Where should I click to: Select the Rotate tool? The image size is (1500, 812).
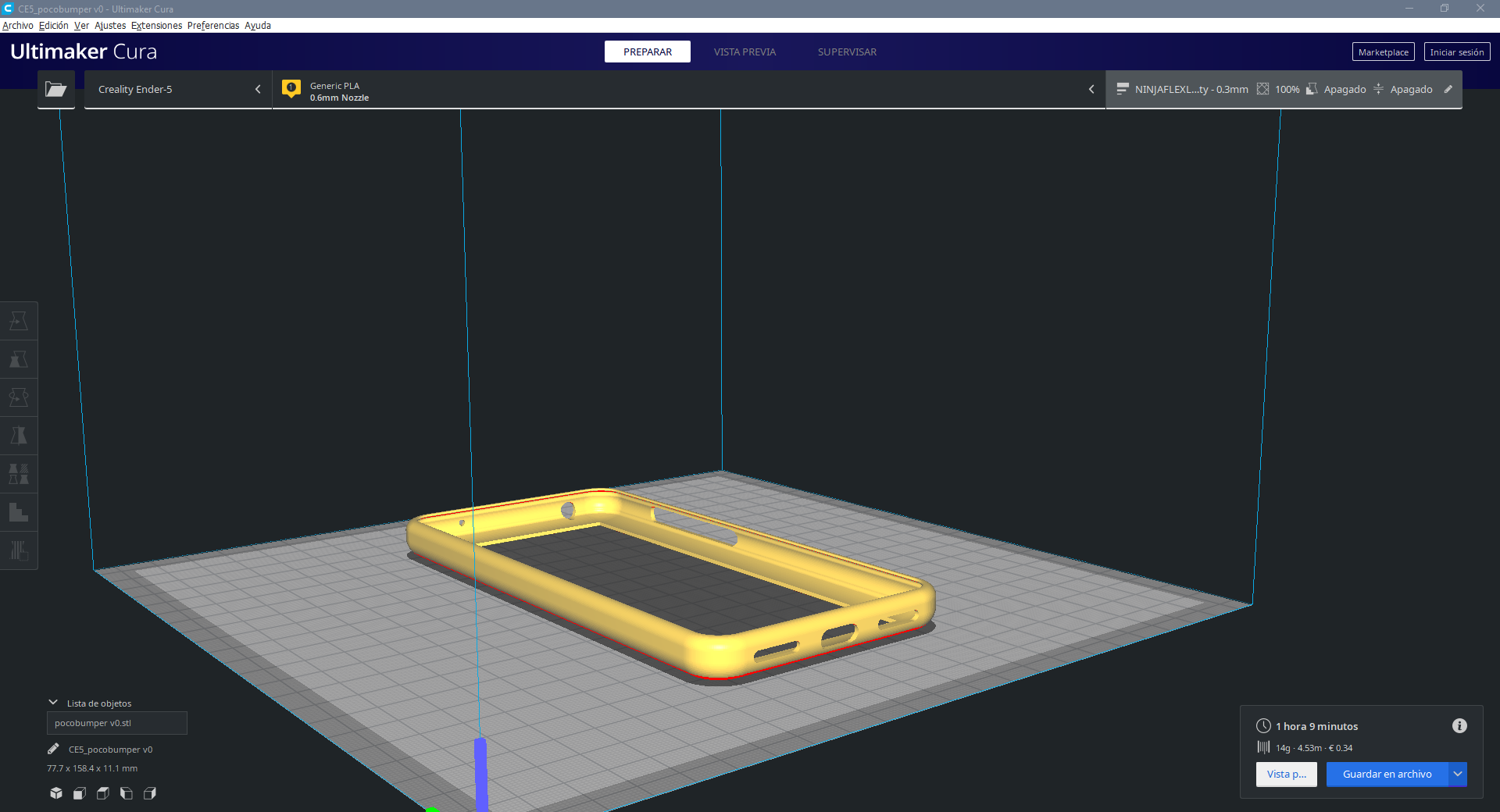[19, 397]
